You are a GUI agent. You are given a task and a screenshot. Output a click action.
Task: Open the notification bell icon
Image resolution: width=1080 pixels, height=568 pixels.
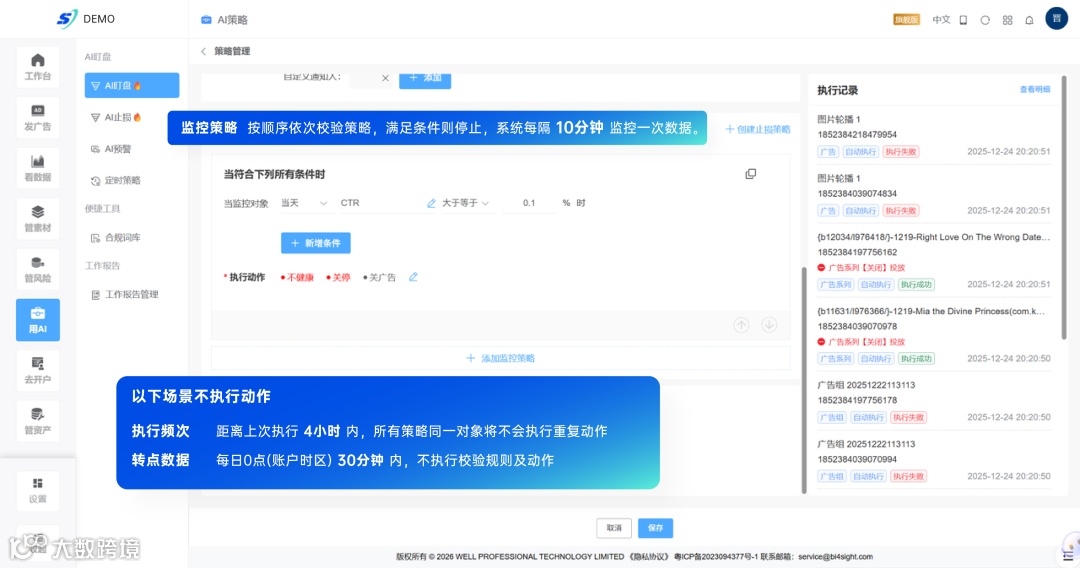pyautogui.click(x=1029, y=20)
